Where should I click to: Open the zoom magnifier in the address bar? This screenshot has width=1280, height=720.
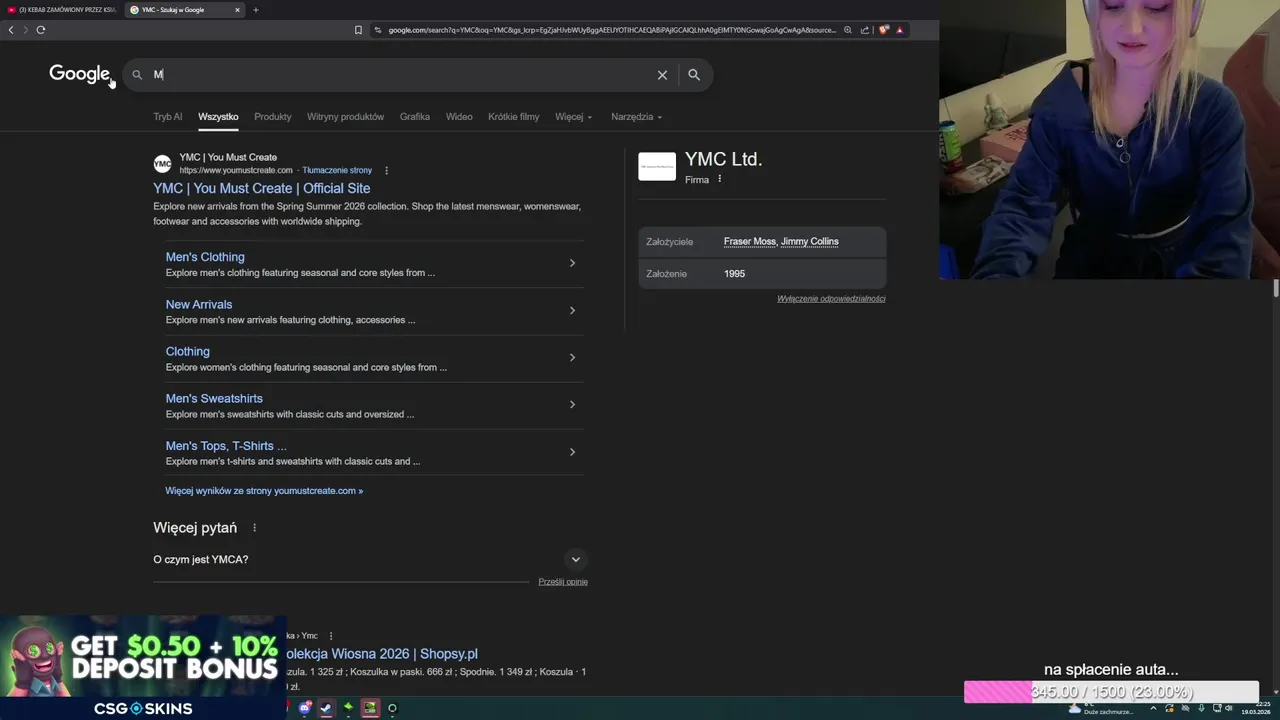(x=848, y=30)
